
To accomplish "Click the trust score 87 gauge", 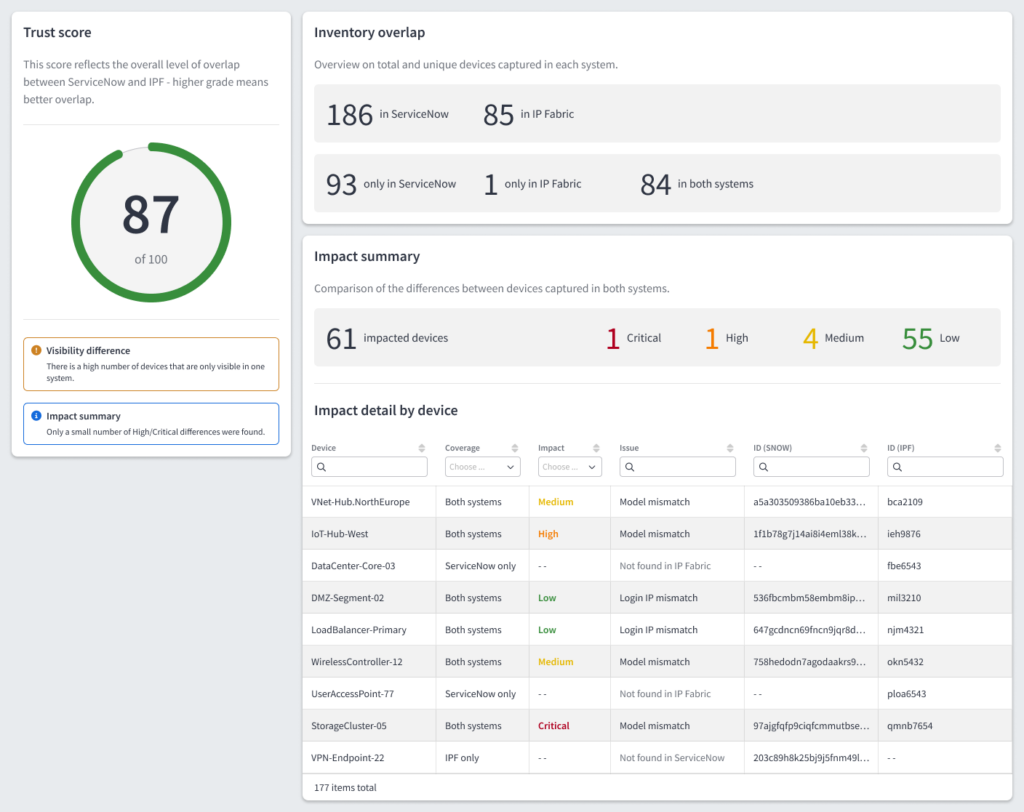I will click(151, 222).
